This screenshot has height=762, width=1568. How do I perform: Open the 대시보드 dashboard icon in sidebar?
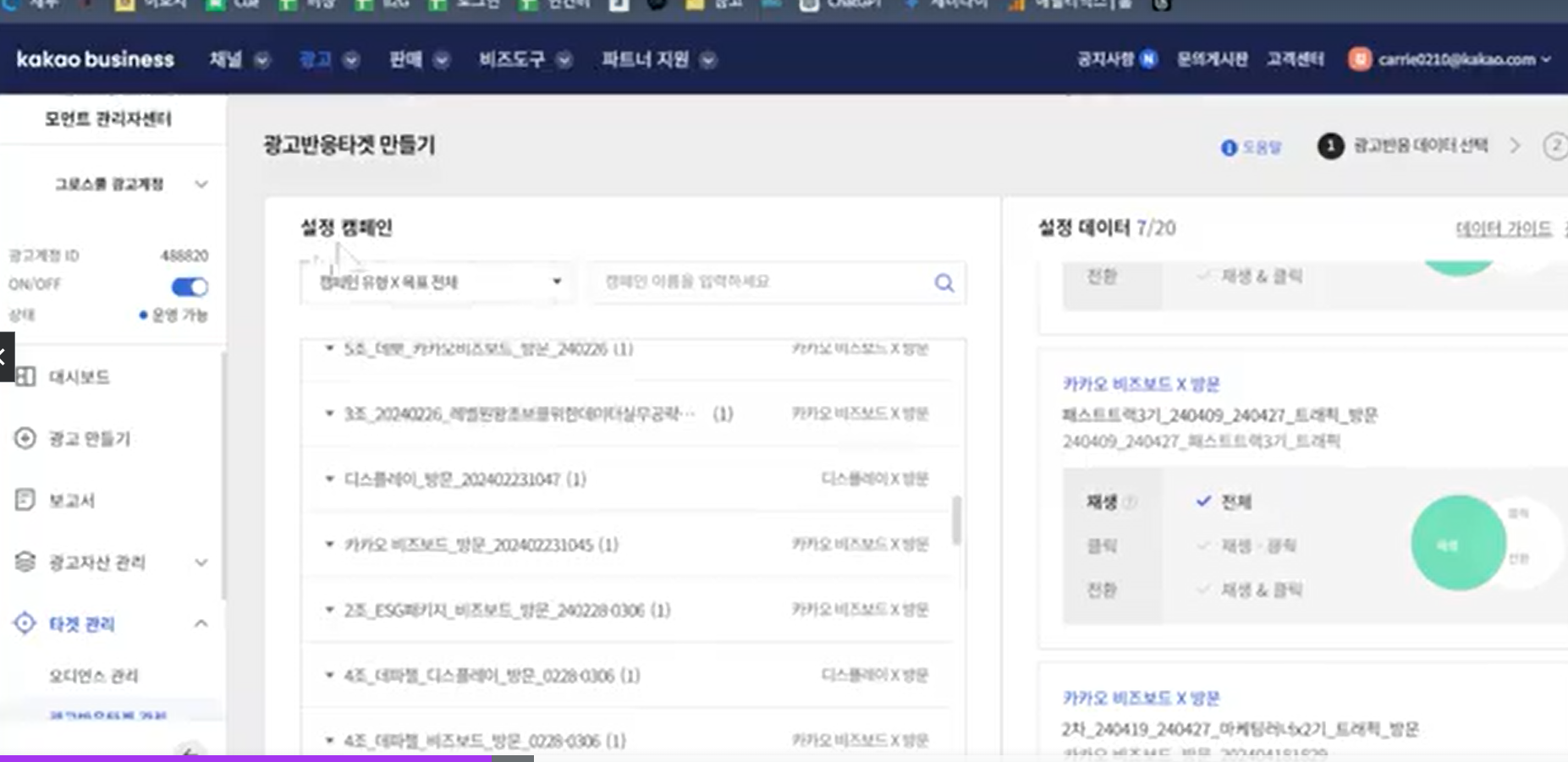pyautogui.click(x=25, y=376)
